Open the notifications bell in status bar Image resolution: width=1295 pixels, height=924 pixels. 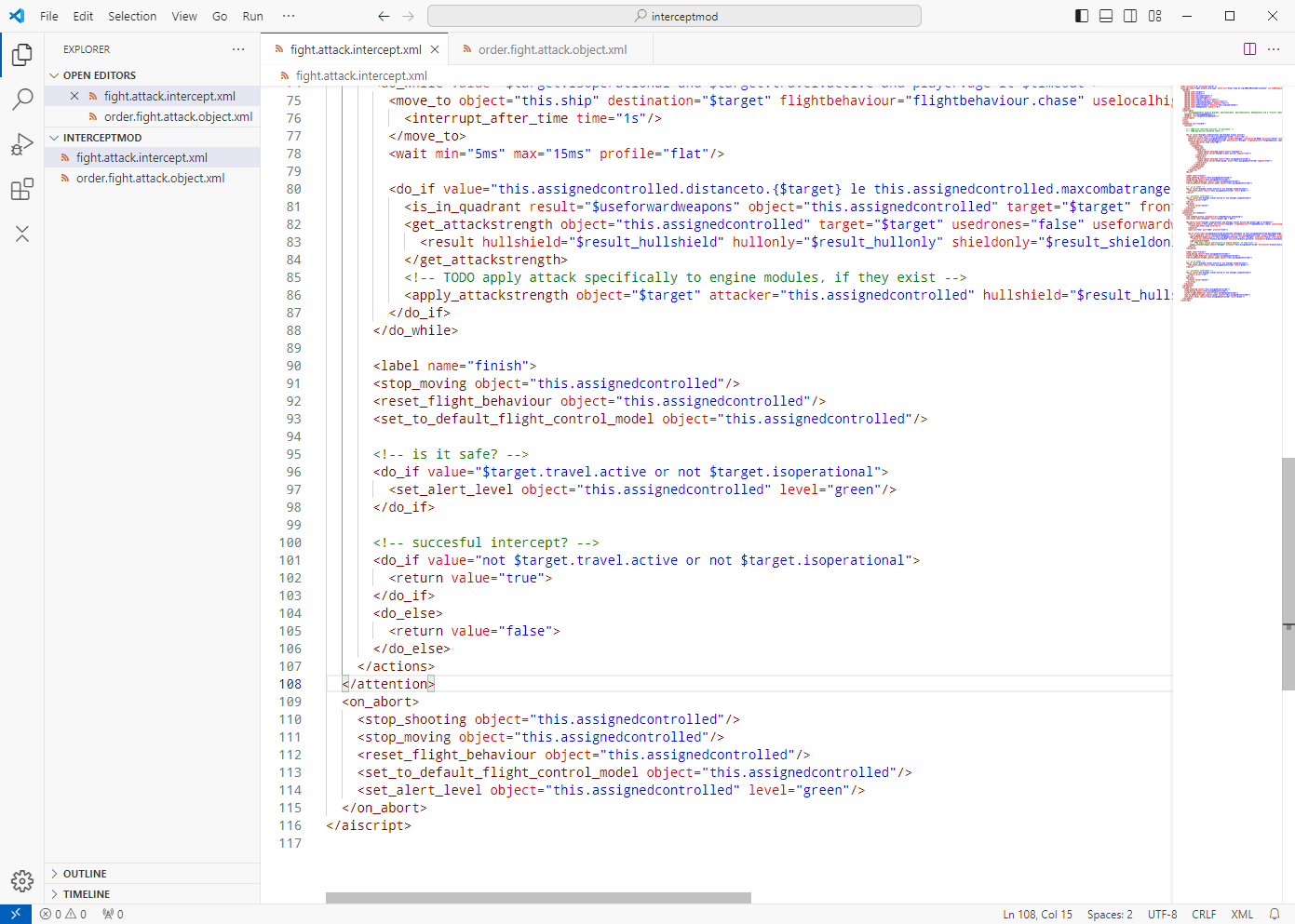[x=1275, y=914]
